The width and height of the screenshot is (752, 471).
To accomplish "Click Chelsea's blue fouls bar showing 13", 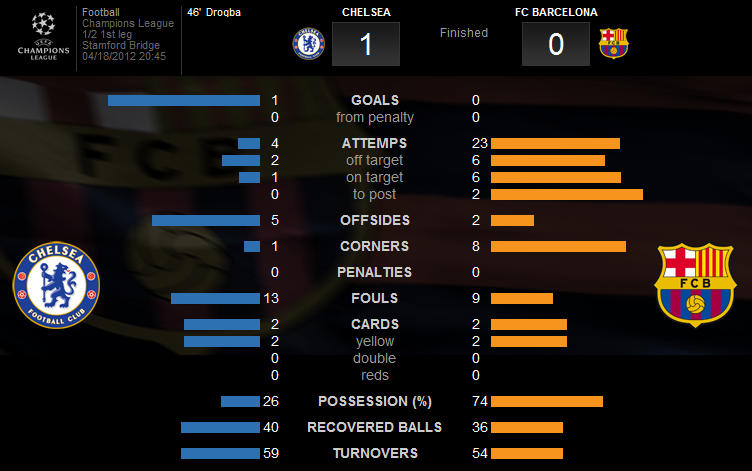I will (x=215, y=298).
